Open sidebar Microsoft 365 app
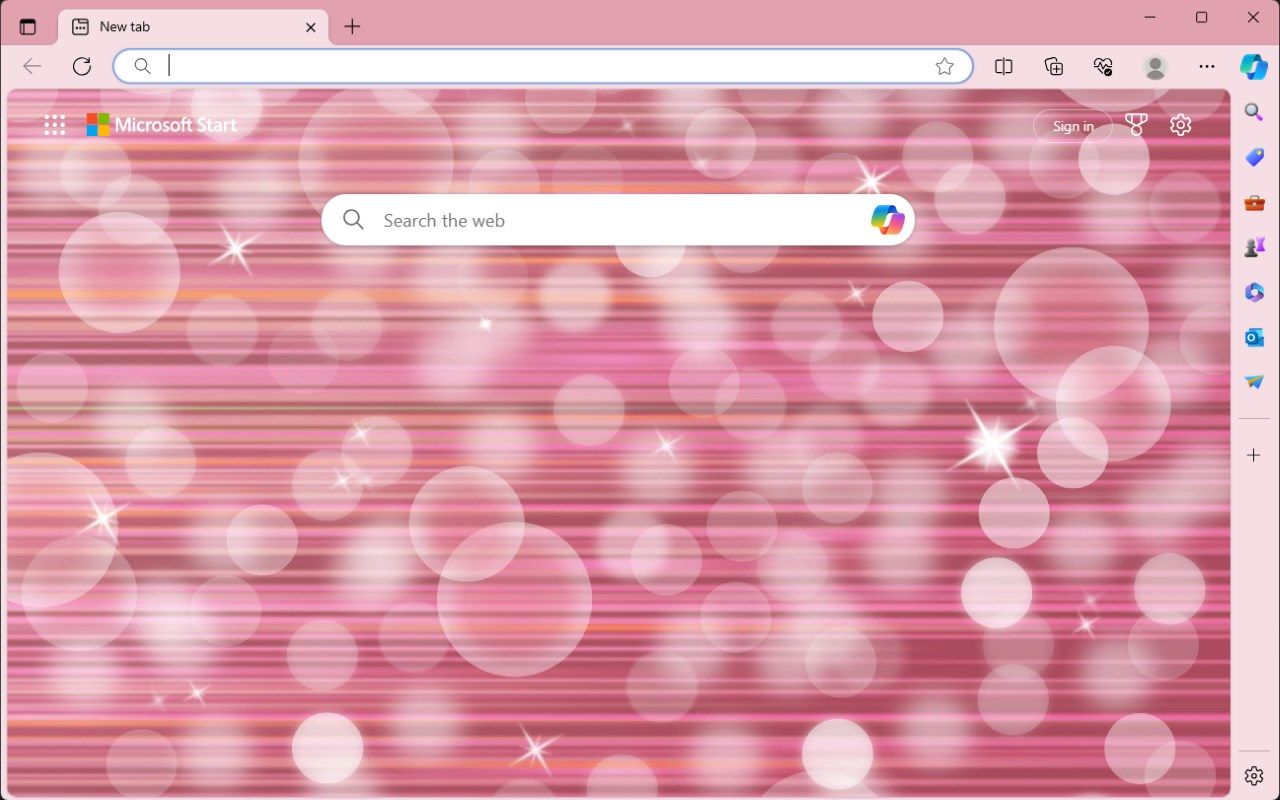 pyautogui.click(x=1254, y=292)
